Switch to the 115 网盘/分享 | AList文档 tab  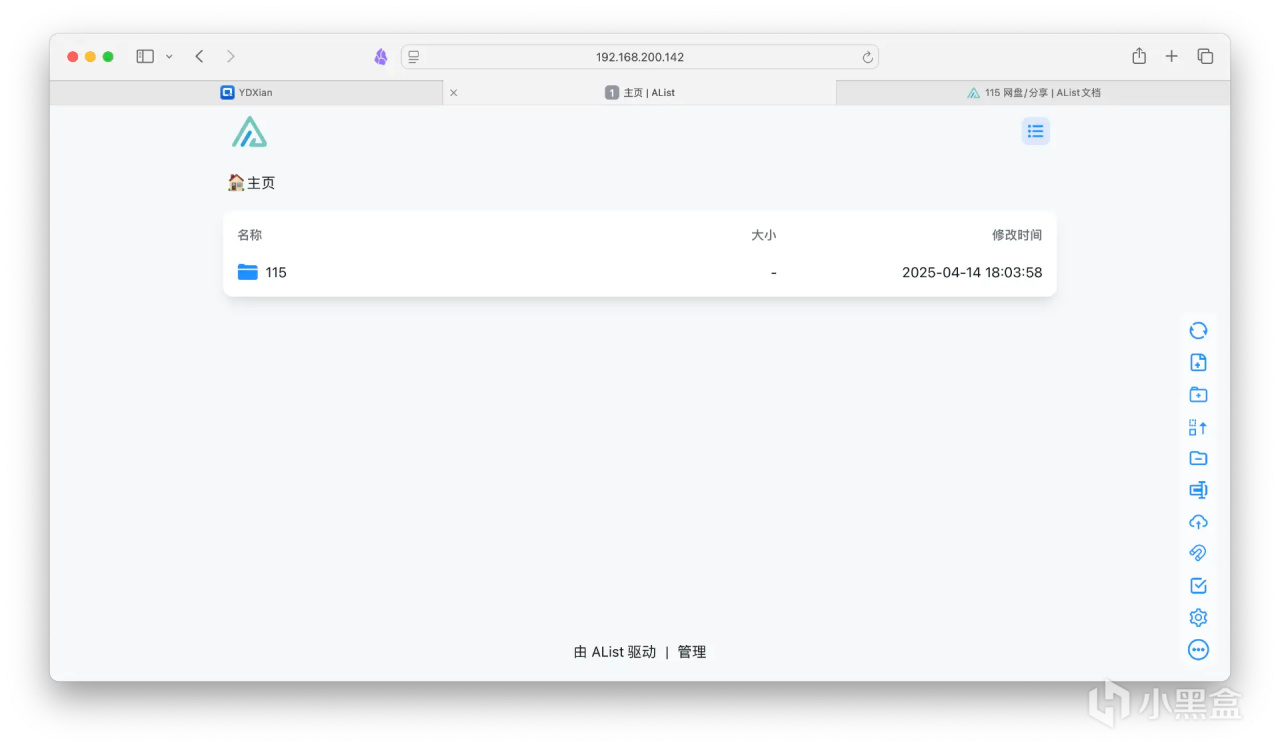pyautogui.click(x=1033, y=93)
